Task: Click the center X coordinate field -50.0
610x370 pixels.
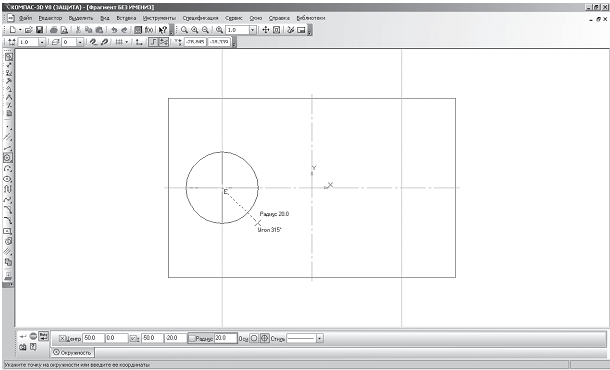Action: coord(93,338)
